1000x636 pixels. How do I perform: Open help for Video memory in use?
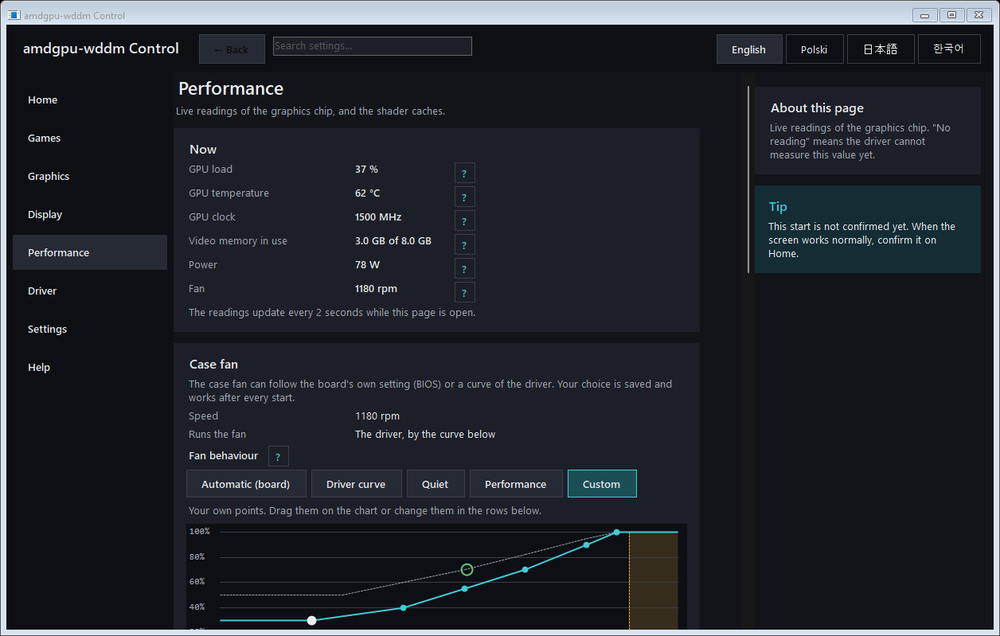pyautogui.click(x=464, y=245)
